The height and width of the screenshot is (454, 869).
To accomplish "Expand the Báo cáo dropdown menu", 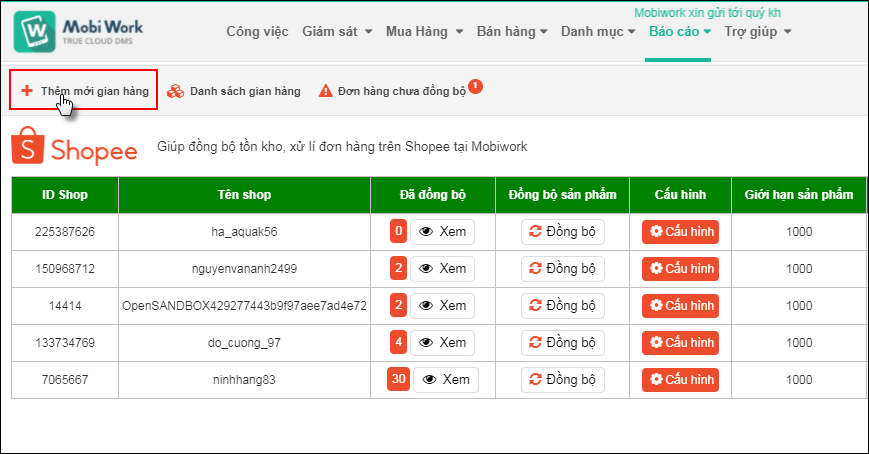I will pyautogui.click(x=680, y=32).
